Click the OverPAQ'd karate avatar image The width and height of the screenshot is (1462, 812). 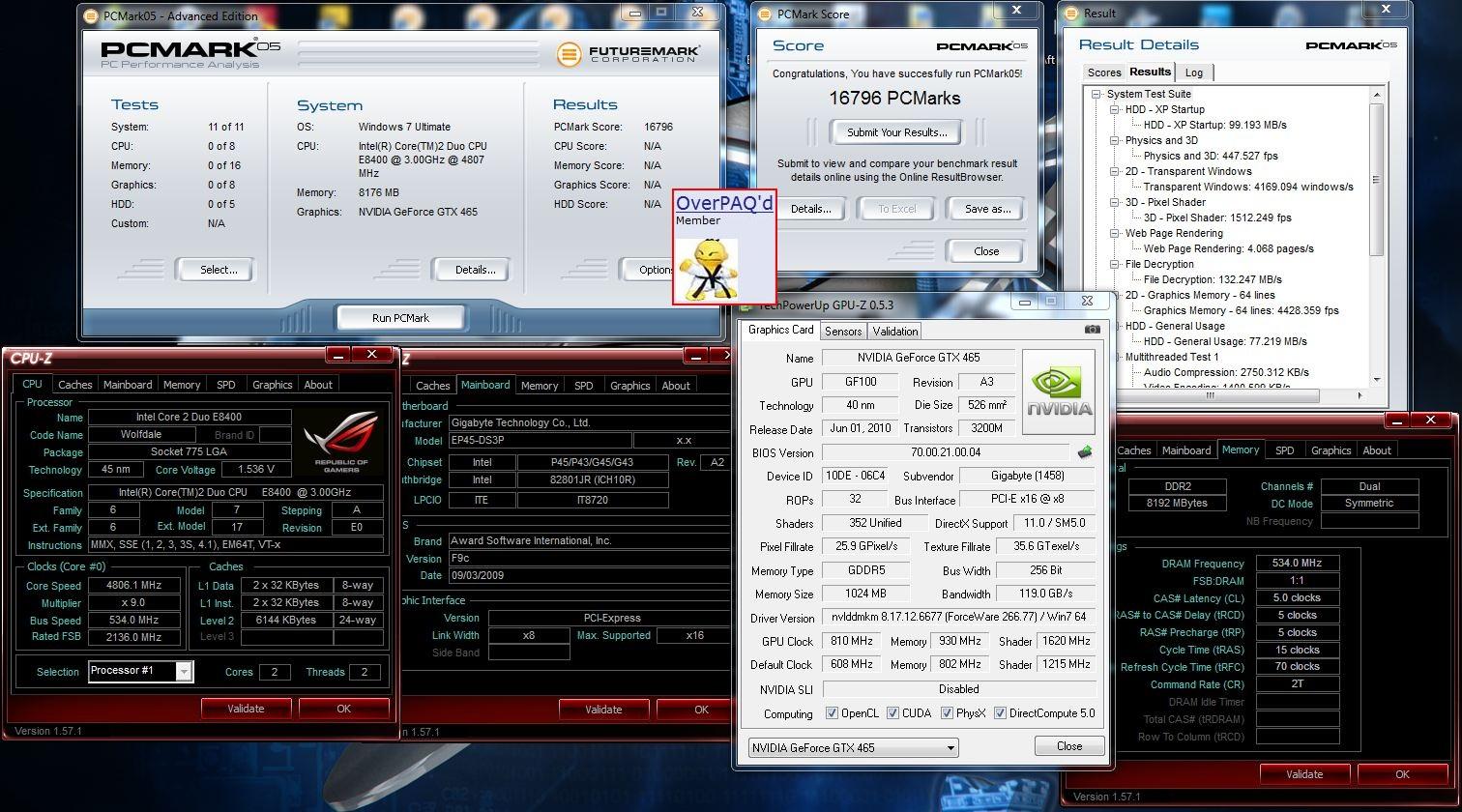[x=708, y=268]
